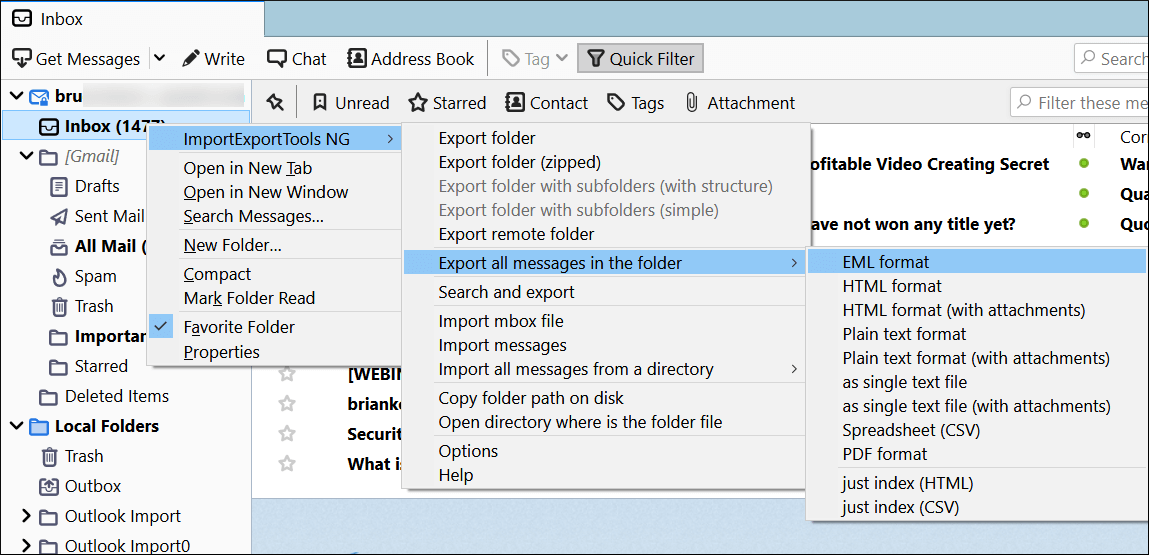Uncheck the Favorite Folder option
Screen dimensions: 1149x555
tap(239, 327)
